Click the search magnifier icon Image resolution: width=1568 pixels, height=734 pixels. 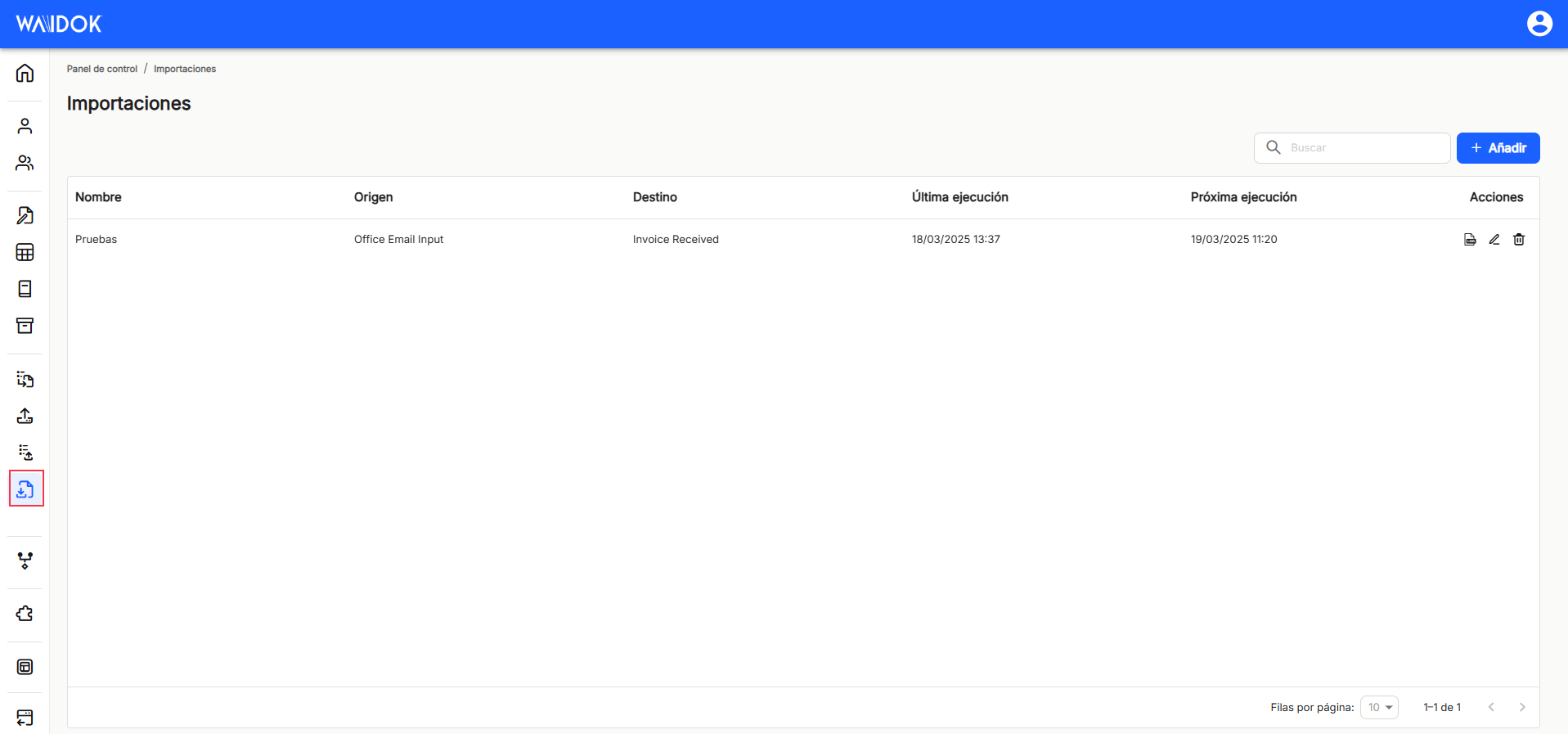[x=1274, y=147]
